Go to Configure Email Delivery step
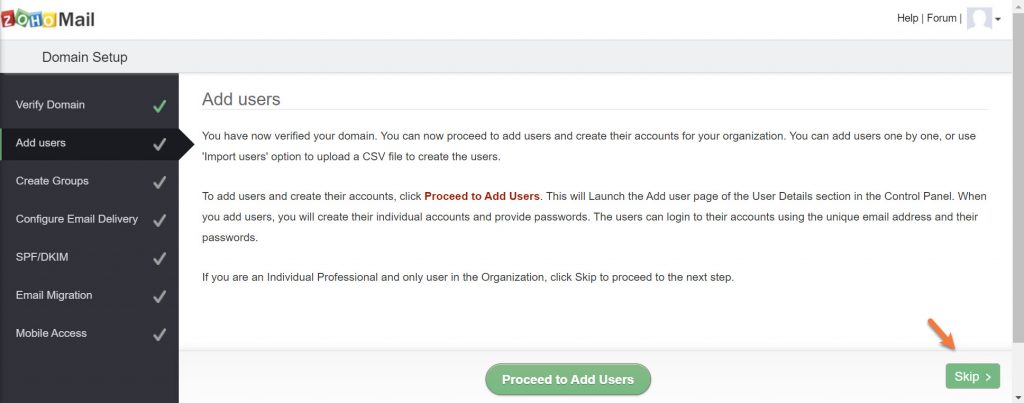The width and height of the screenshot is (1024, 403). point(77,219)
